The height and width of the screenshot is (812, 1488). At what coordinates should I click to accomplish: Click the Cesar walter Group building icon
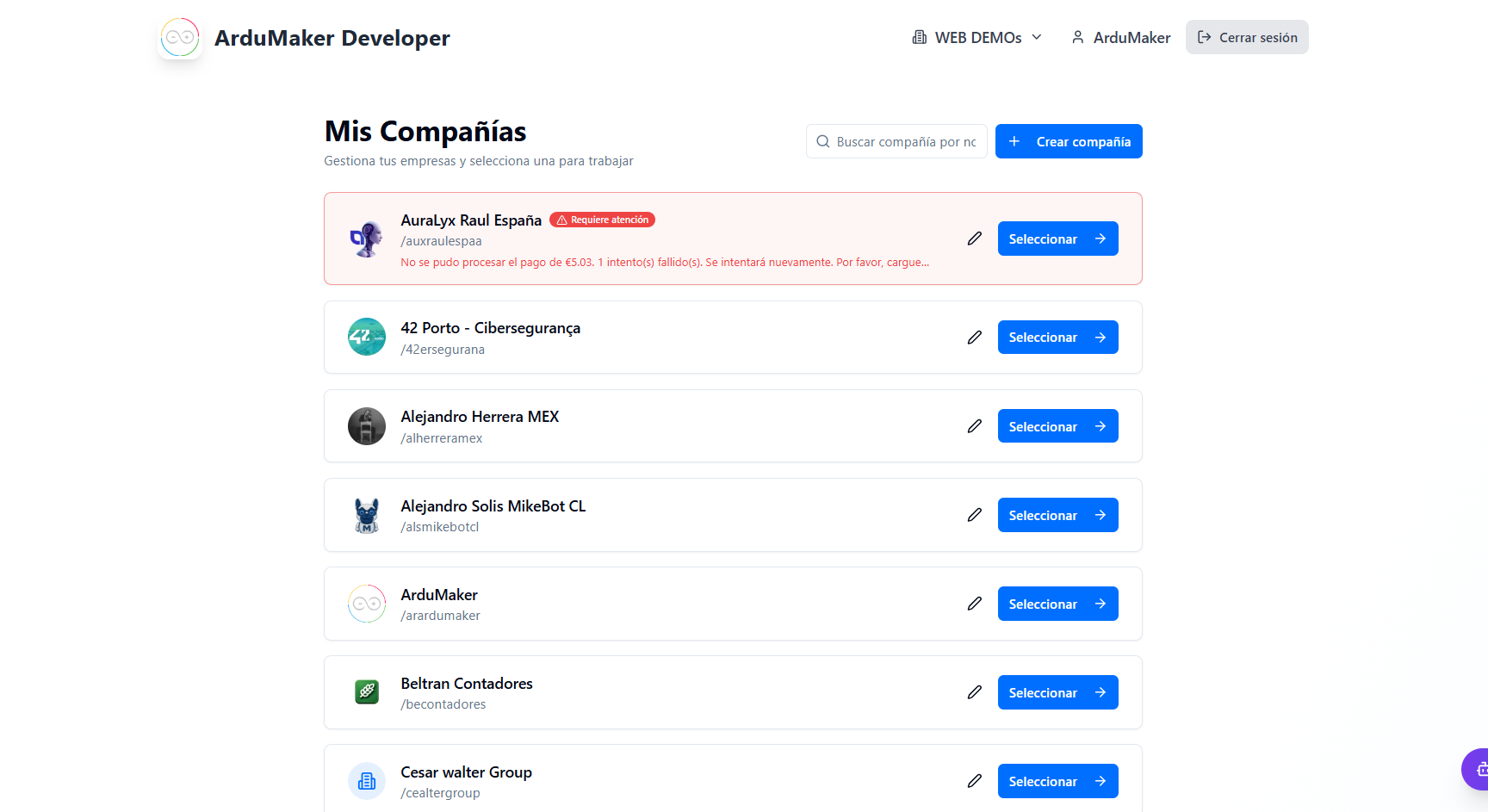pyautogui.click(x=367, y=781)
